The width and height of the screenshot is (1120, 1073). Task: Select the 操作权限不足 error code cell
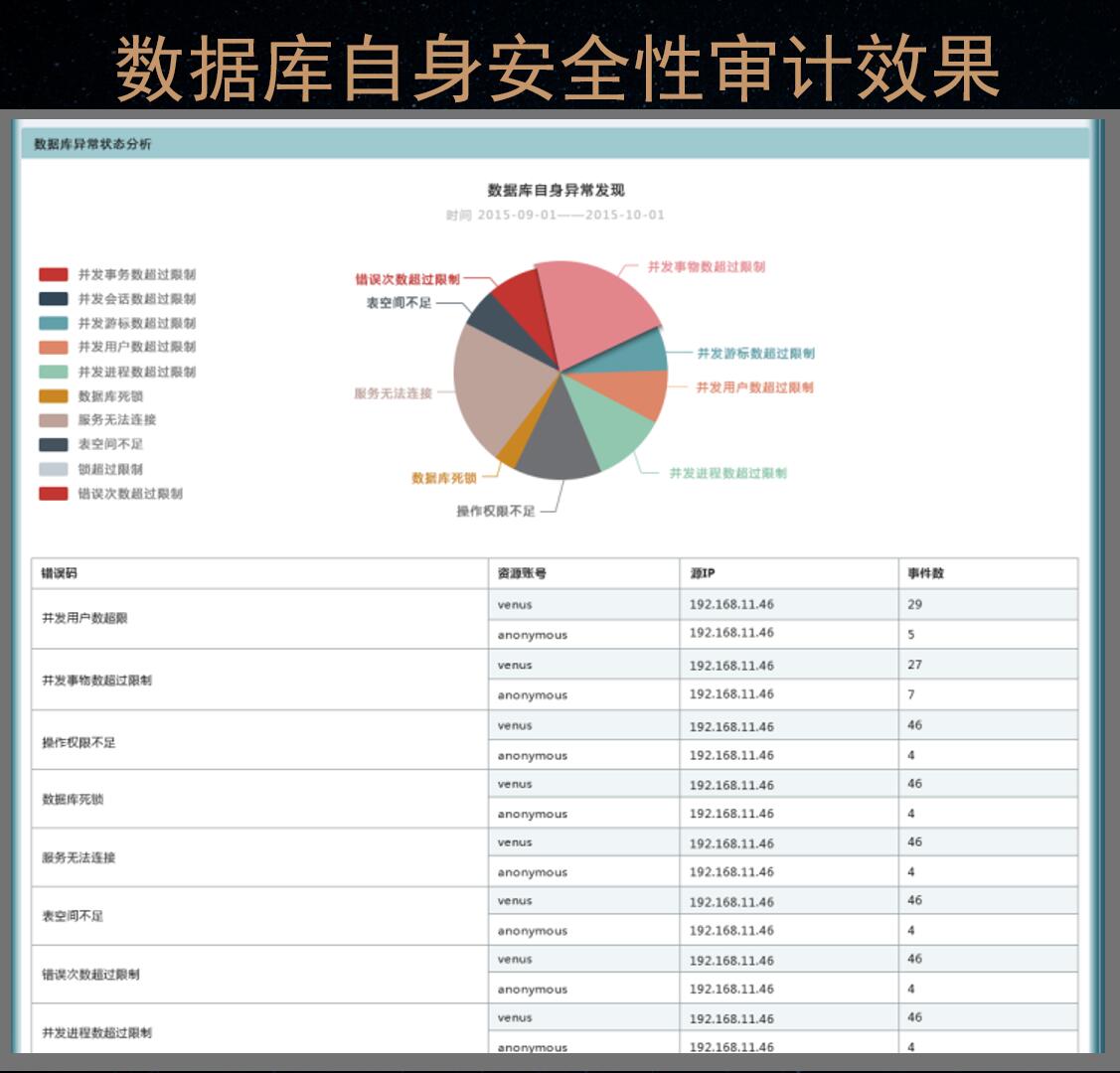(79, 742)
